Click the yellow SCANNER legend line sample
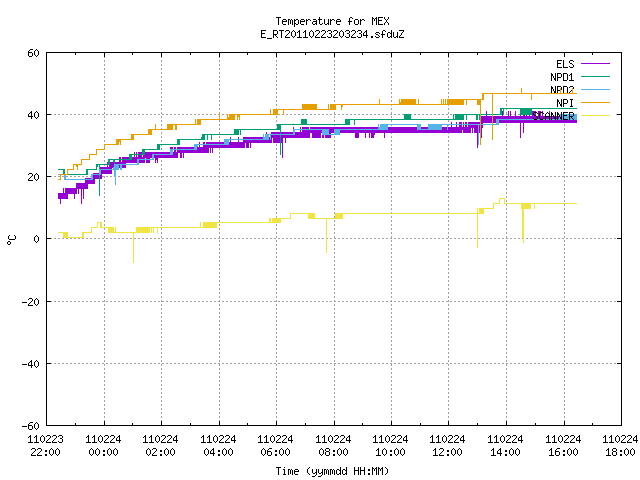This screenshot has height=480, width=640. (595, 116)
